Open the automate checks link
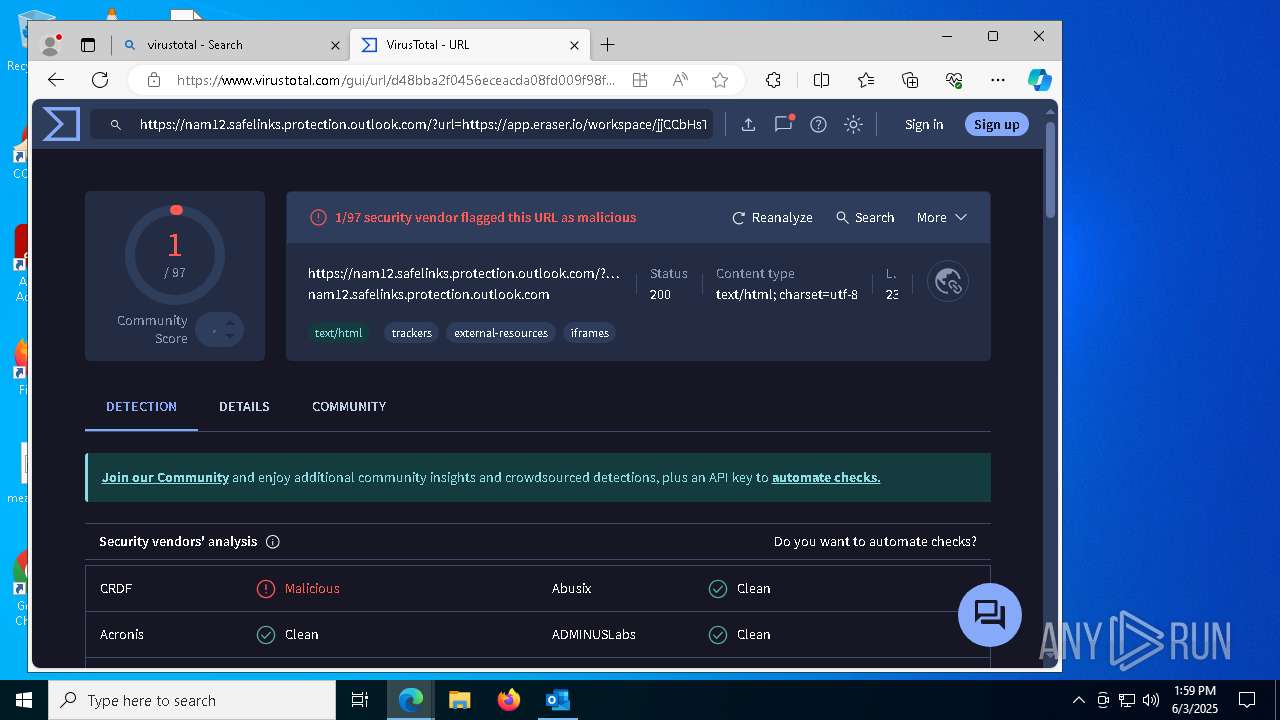This screenshot has height=720, width=1280. (x=826, y=477)
